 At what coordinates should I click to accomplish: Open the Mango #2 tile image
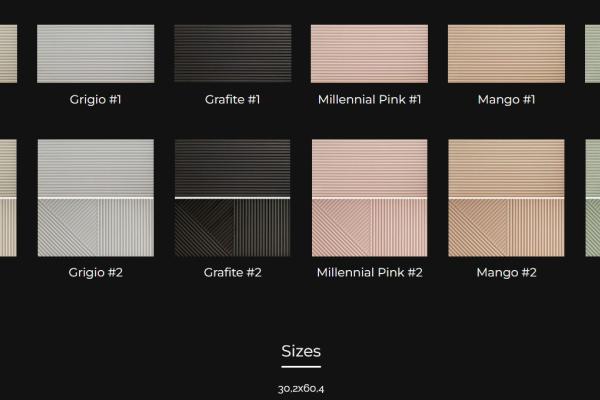506,198
